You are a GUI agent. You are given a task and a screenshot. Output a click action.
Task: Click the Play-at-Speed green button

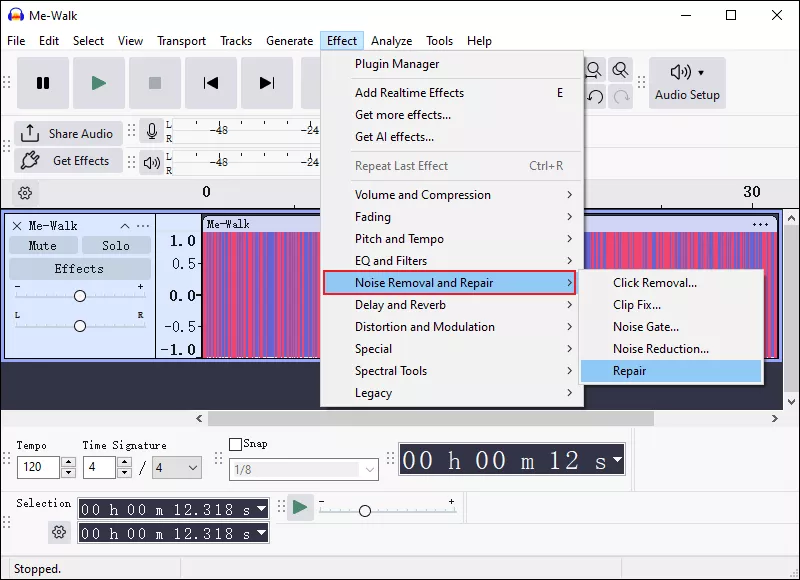tap(300, 508)
